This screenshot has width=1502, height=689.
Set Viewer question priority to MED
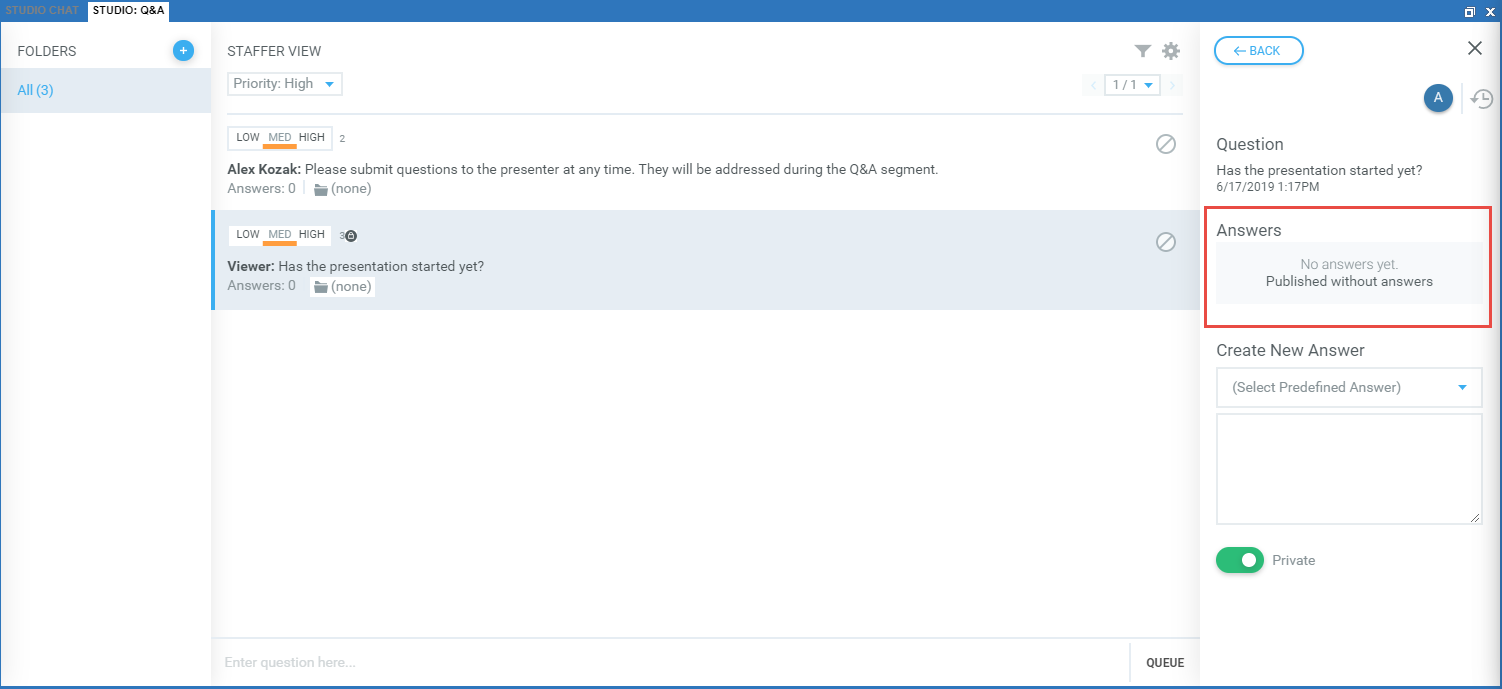(280, 234)
